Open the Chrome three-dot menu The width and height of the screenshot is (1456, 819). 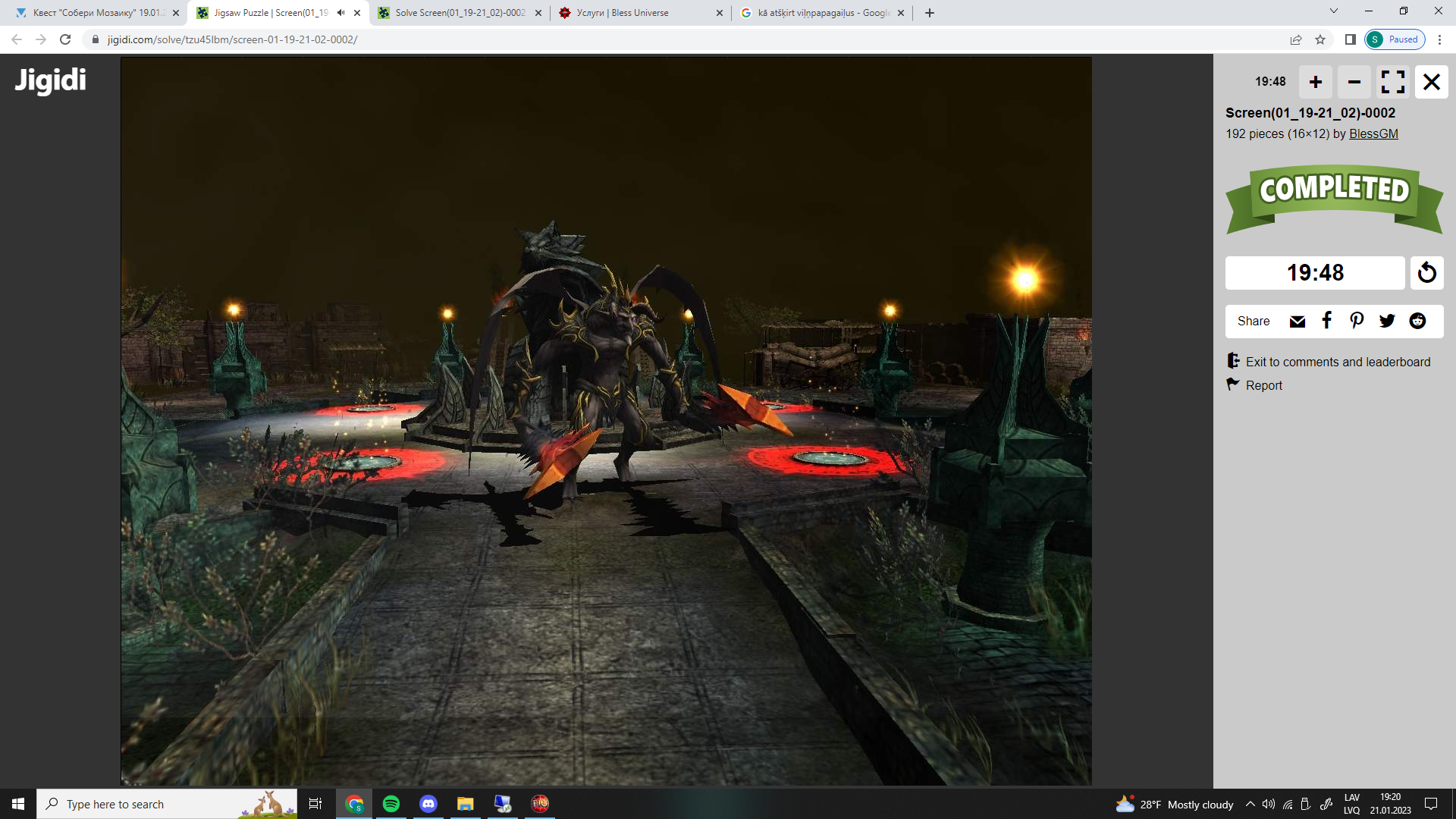pos(1439,39)
